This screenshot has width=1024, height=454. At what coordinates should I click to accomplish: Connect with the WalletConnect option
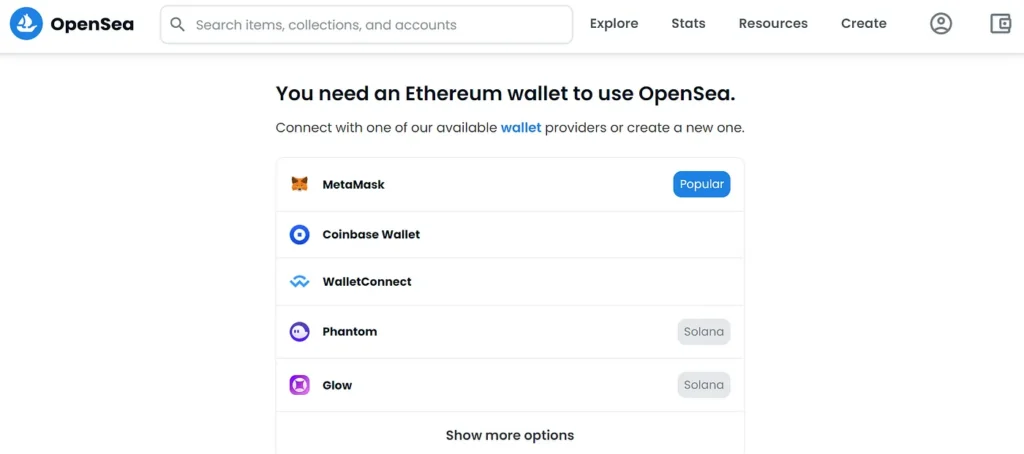tap(510, 282)
